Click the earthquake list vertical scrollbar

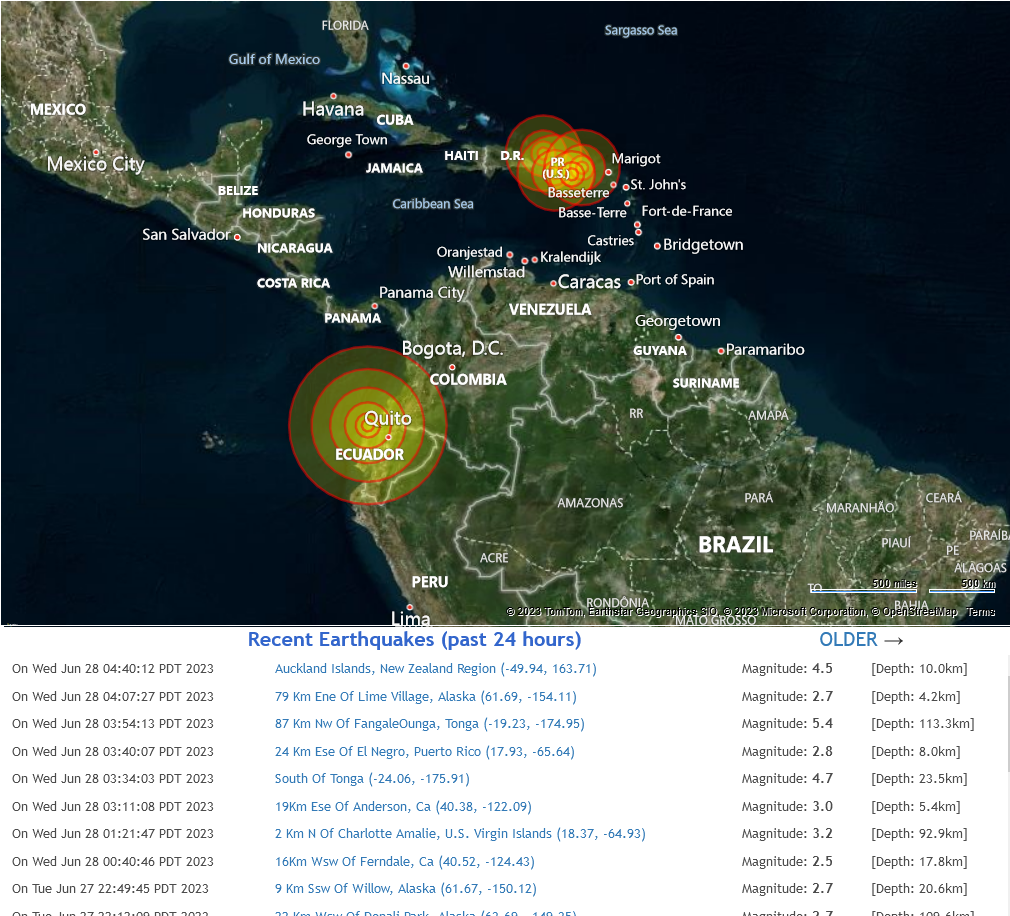pos(1006,783)
